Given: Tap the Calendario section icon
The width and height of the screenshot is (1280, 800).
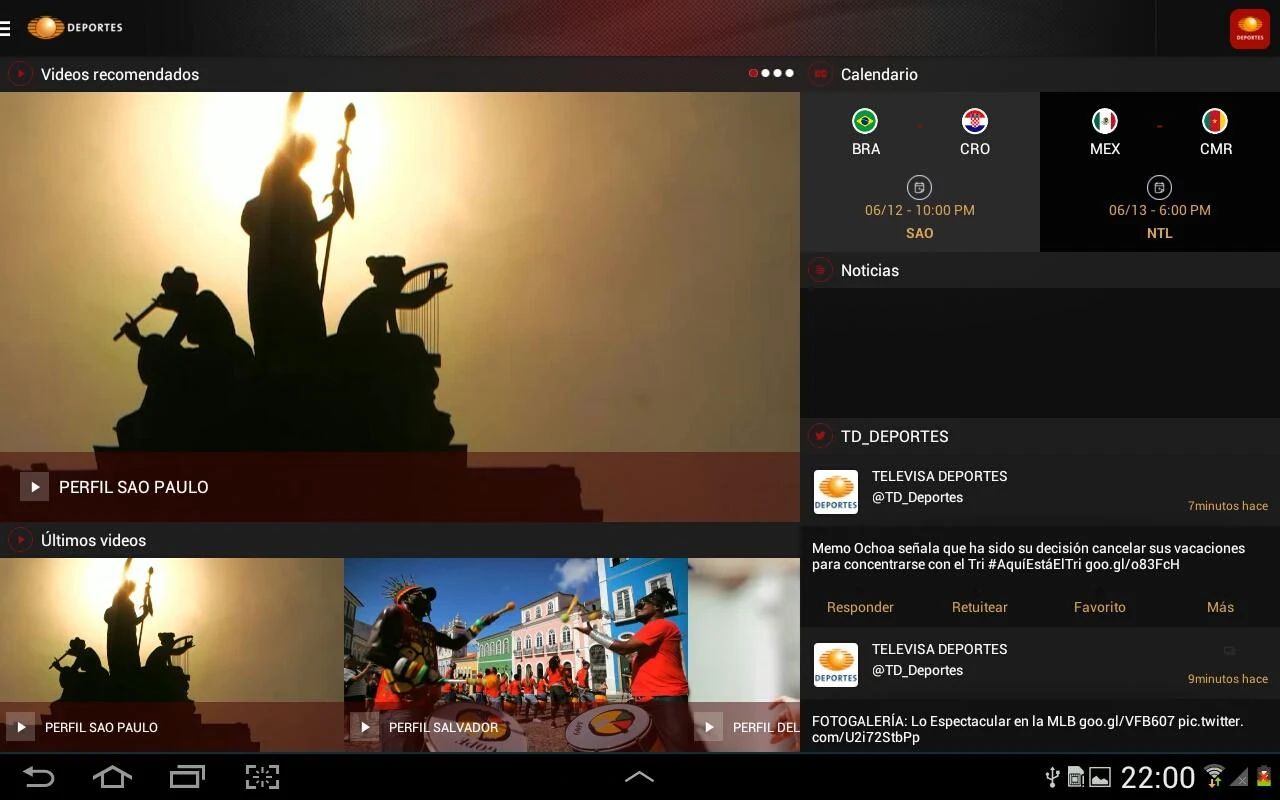Looking at the screenshot, I should [x=820, y=74].
